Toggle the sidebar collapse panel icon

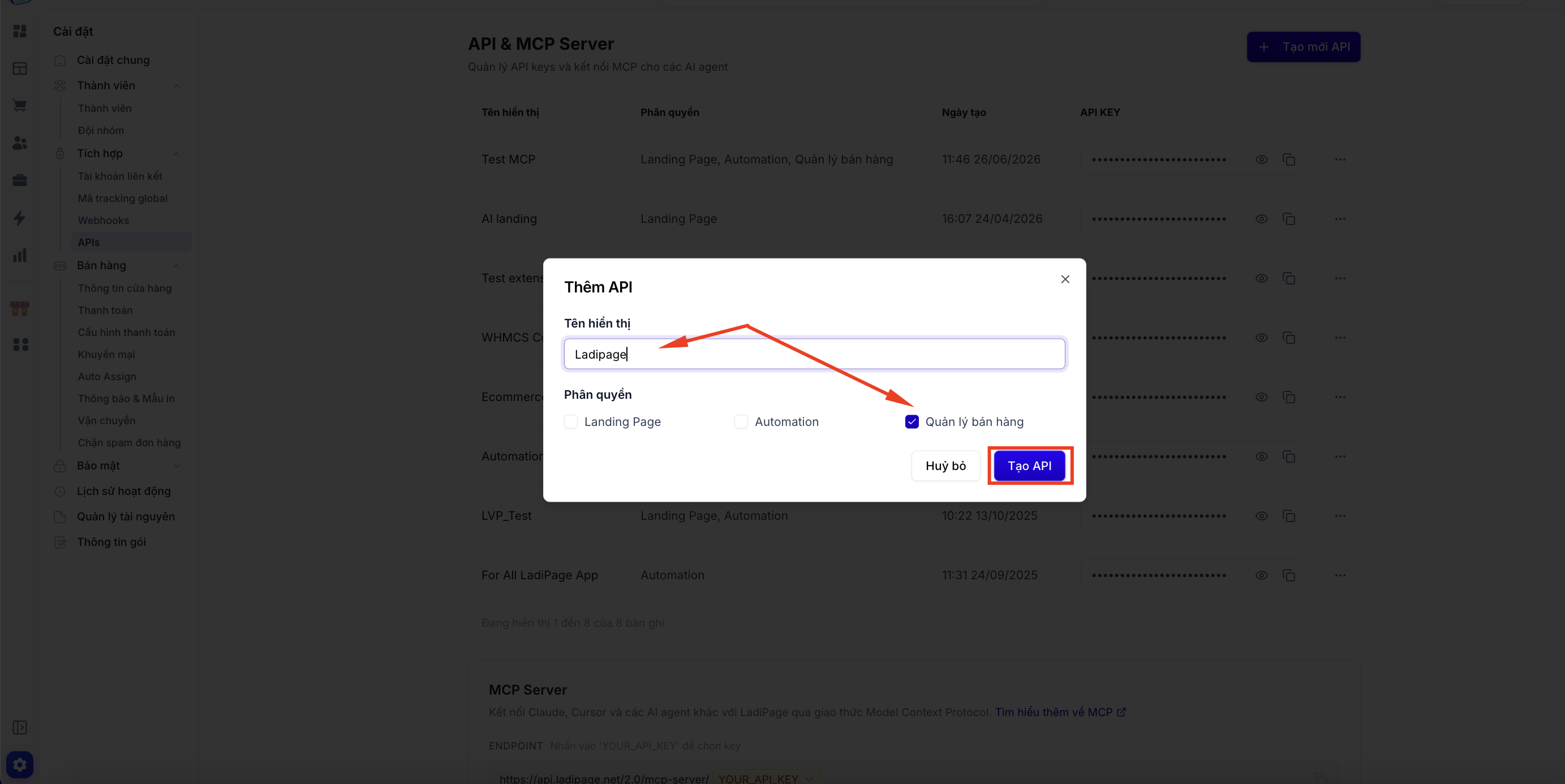pyautogui.click(x=19, y=727)
